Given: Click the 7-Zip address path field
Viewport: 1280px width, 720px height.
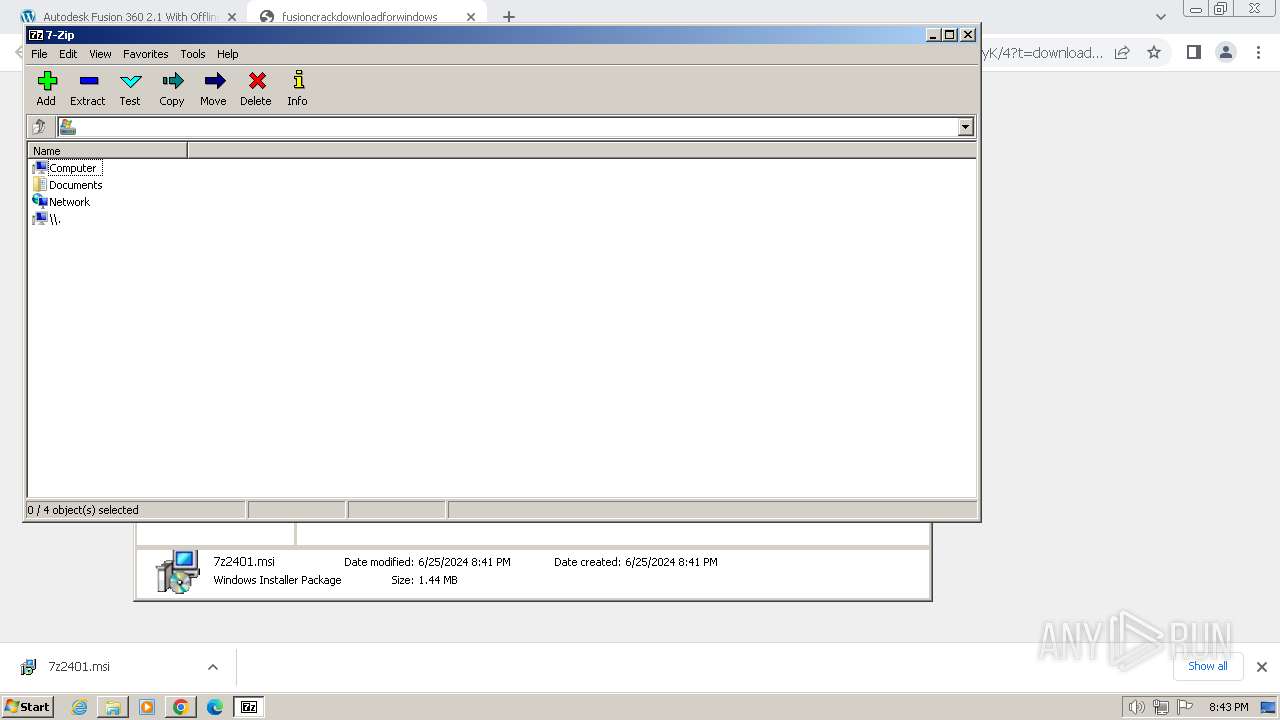Looking at the screenshot, I should pyautogui.click(x=507, y=127).
